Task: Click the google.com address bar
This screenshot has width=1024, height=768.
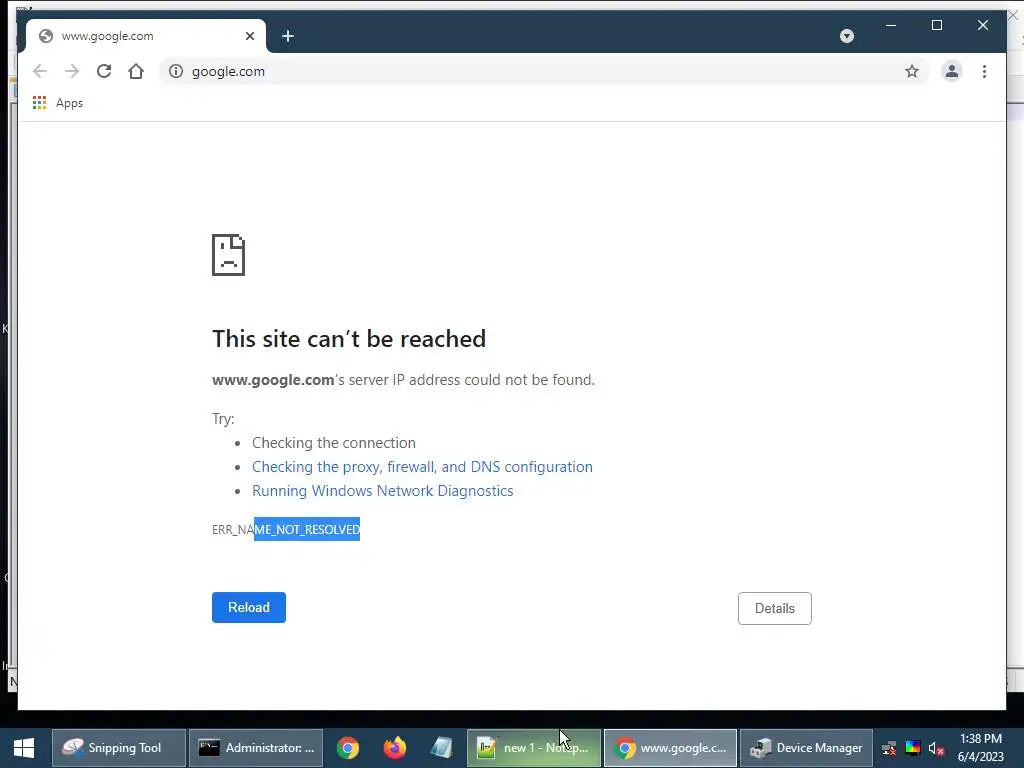Action: tap(542, 71)
